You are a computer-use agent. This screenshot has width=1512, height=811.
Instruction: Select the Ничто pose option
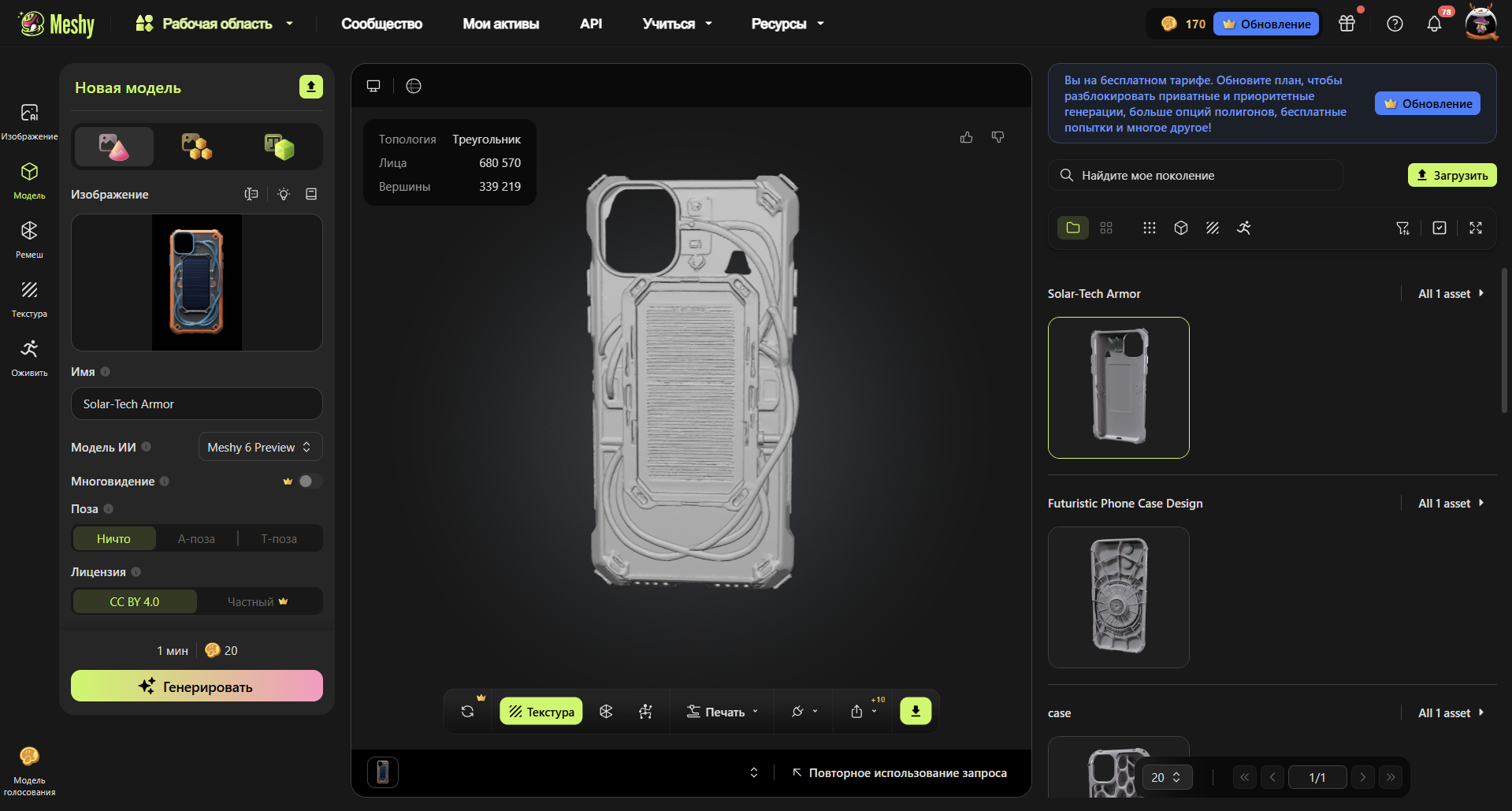tap(114, 539)
